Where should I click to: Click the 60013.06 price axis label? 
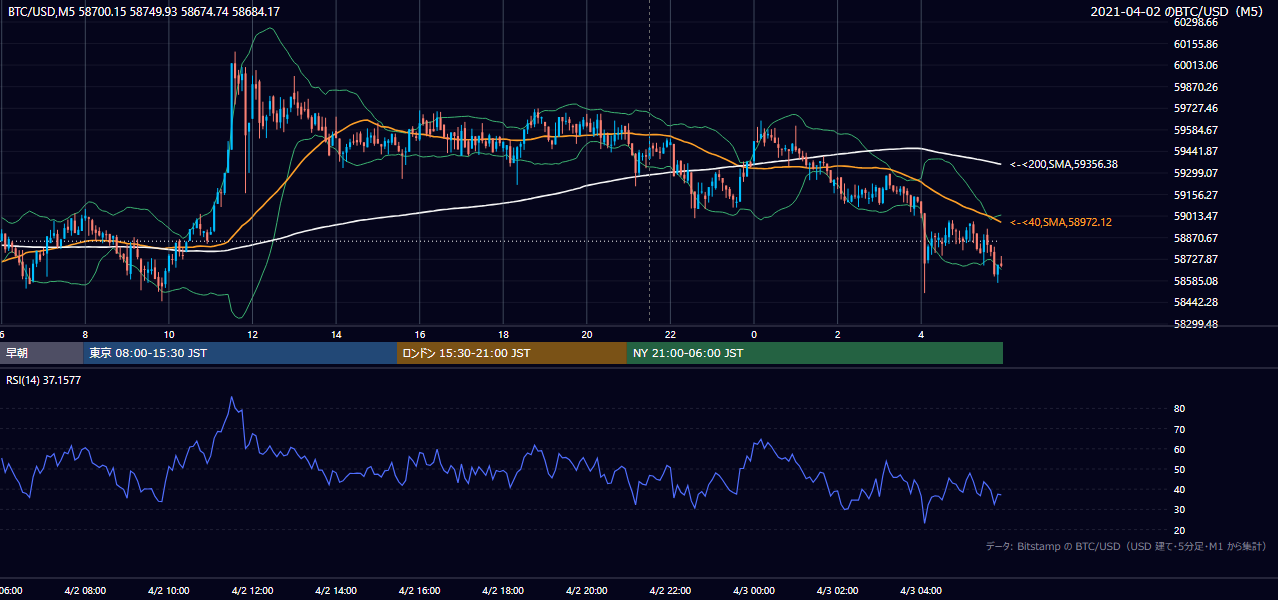coord(1195,65)
